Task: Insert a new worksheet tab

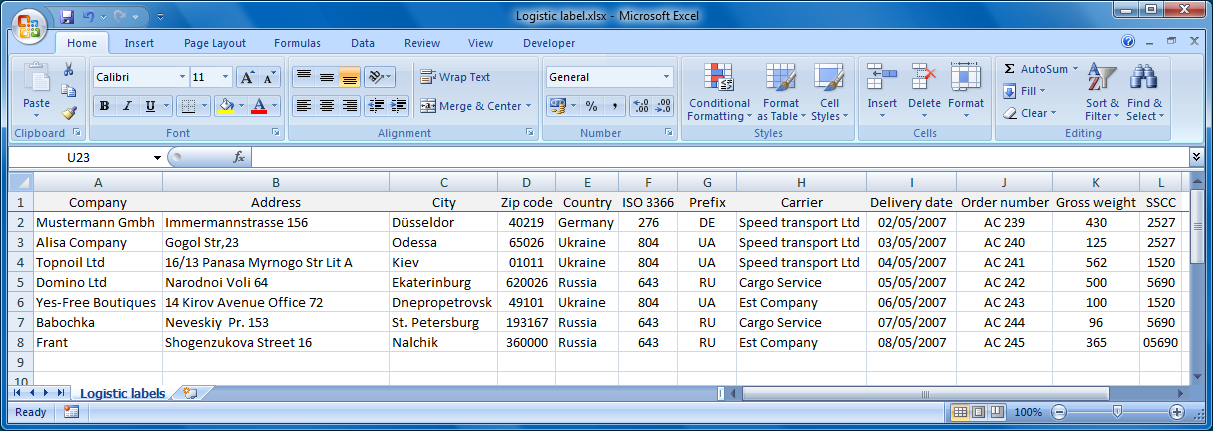Action: click(190, 393)
